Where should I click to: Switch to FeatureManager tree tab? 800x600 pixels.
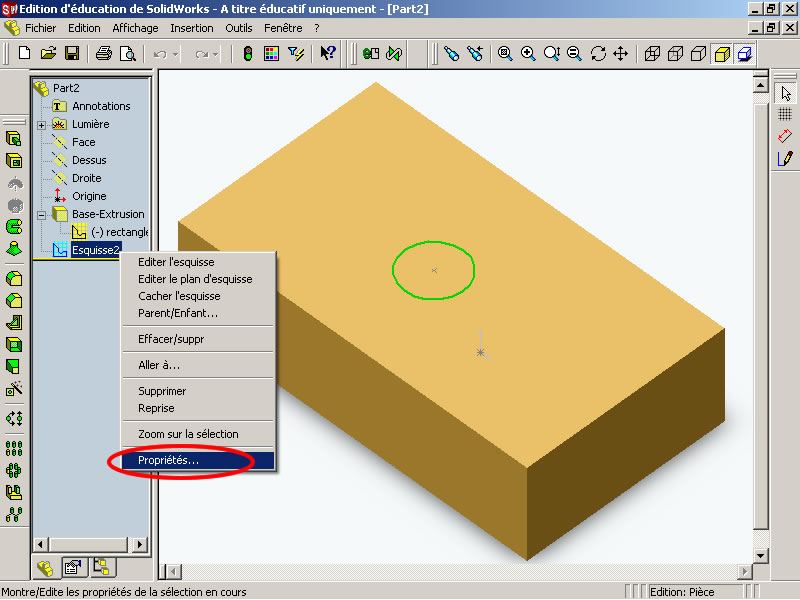[45, 567]
